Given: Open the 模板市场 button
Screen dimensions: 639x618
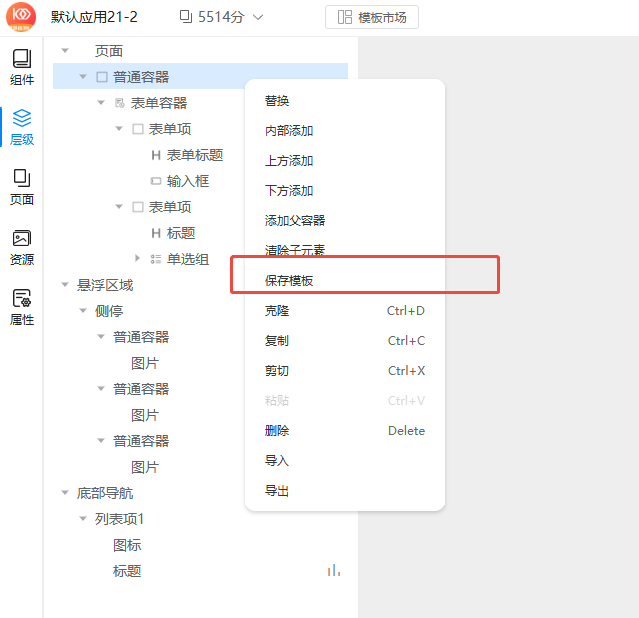Looking at the screenshot, I should 372,17.
